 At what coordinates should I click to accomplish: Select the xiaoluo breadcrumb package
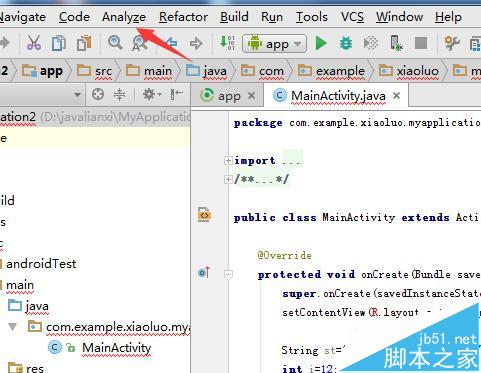pyautogui.click(x=409, y=71)
